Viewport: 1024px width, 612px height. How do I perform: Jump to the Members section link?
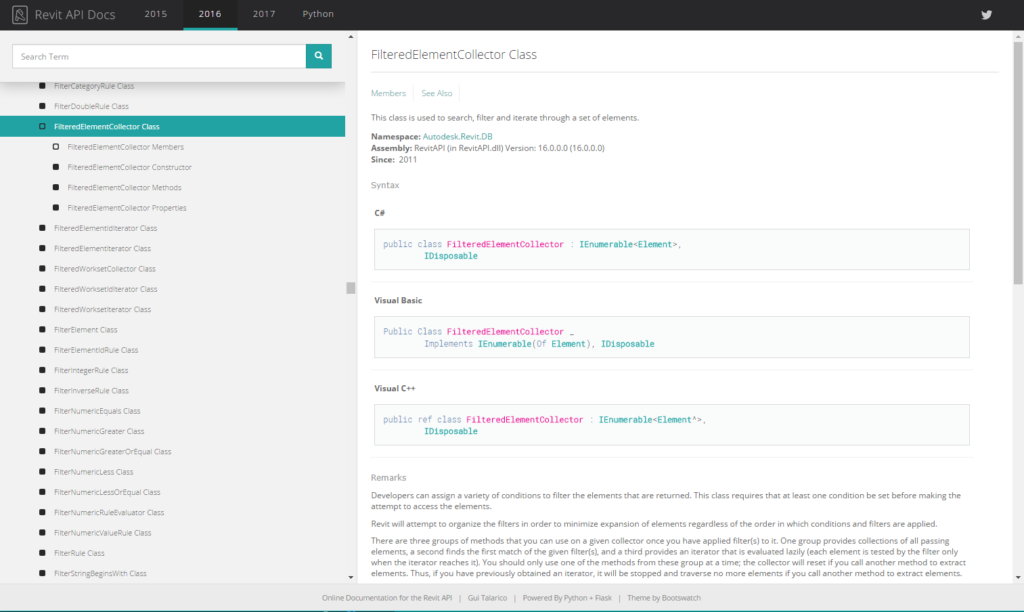(x=389, y=93)
